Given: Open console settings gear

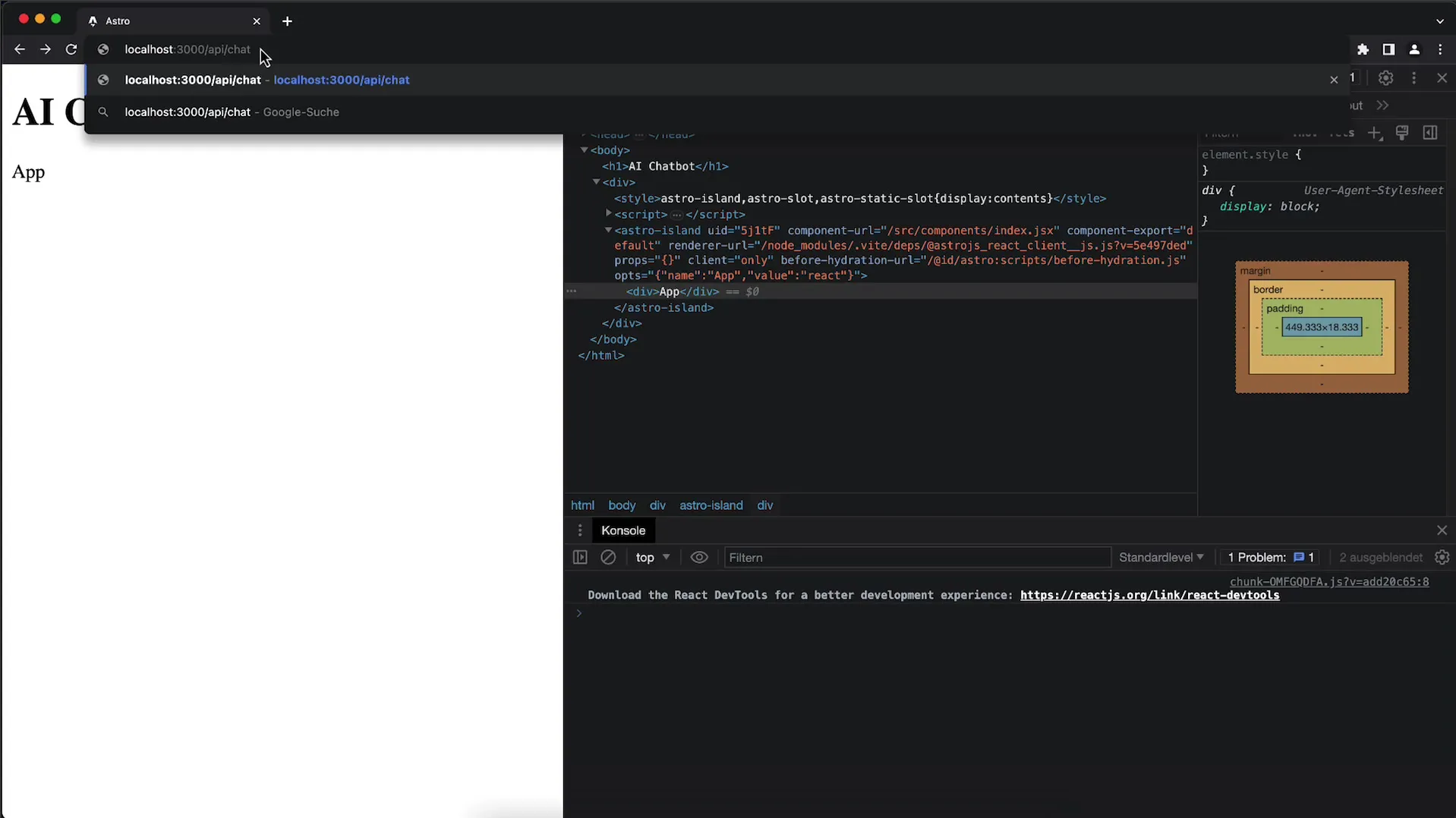Looking at the screenshot, I should point(1442,558).
